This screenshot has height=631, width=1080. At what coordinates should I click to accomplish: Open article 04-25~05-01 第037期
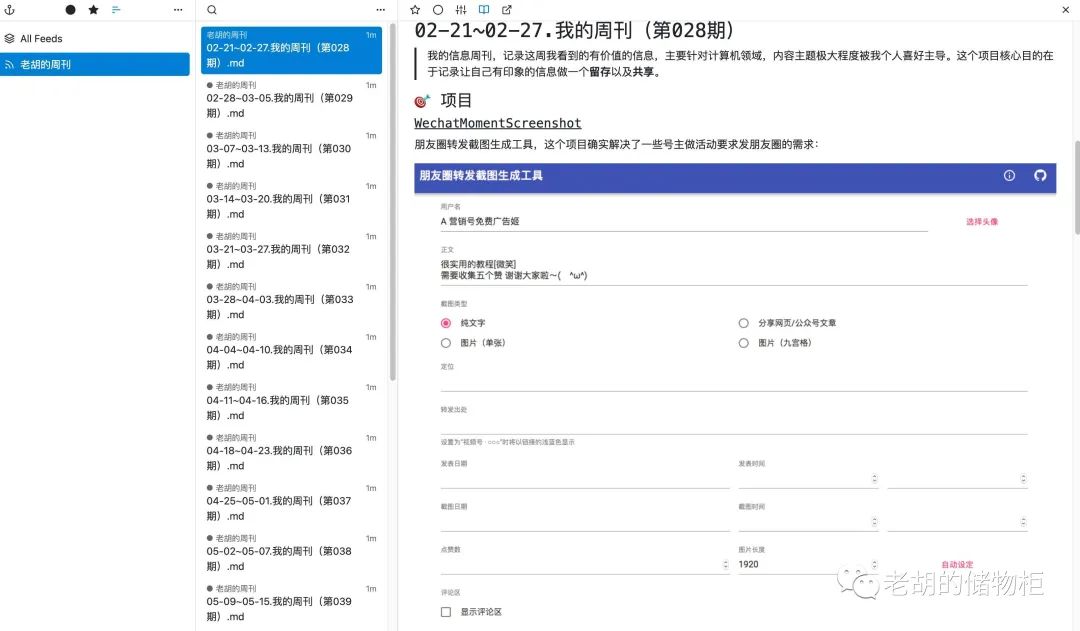point(291,502)
